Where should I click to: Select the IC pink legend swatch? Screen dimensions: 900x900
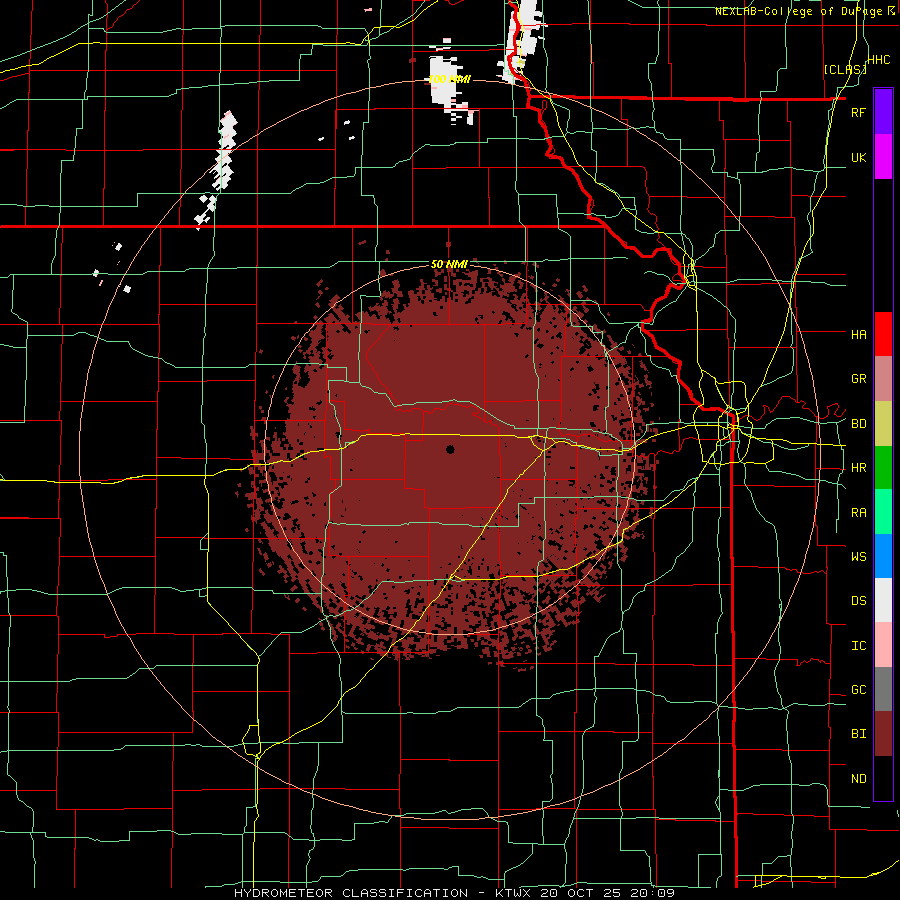click(883, 645)
